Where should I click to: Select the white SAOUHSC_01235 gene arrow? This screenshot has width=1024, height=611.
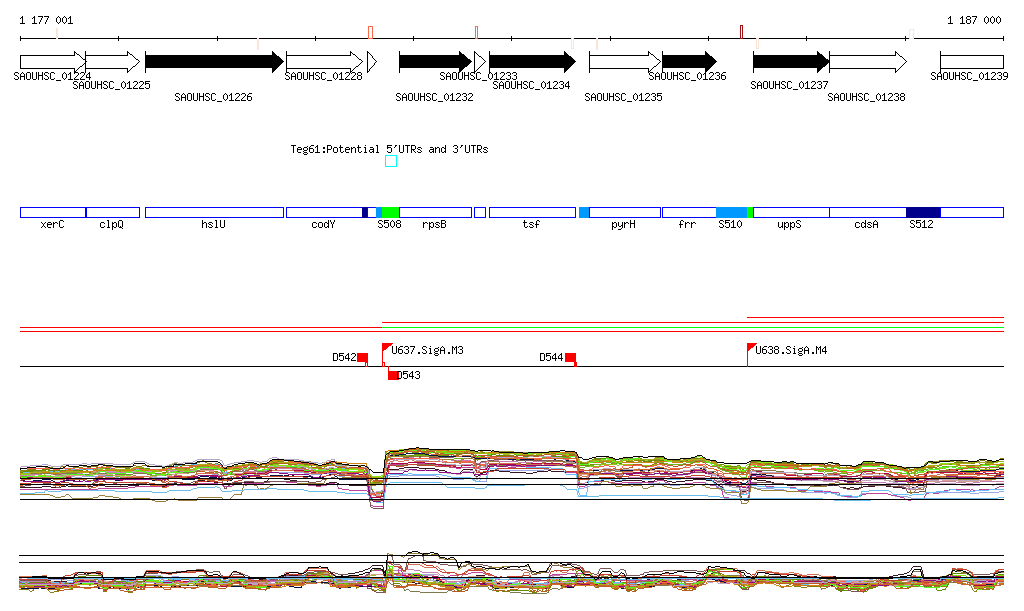pyautogui.click(x=624, y=62)
